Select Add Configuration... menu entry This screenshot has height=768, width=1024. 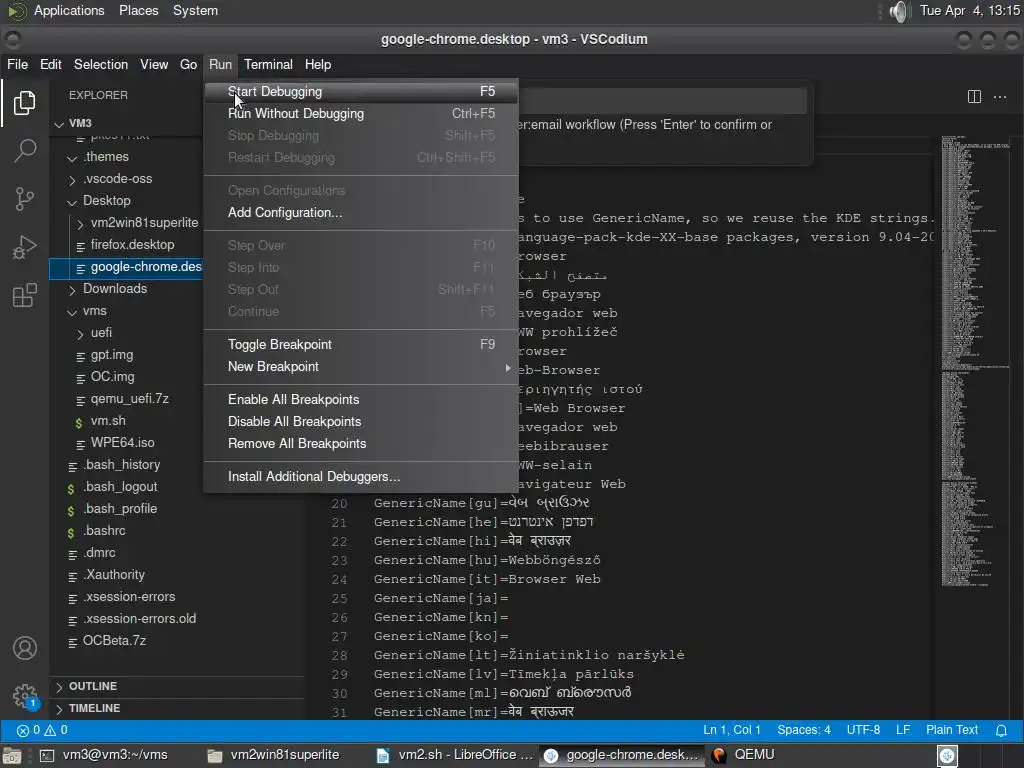(x=361, y=213)
